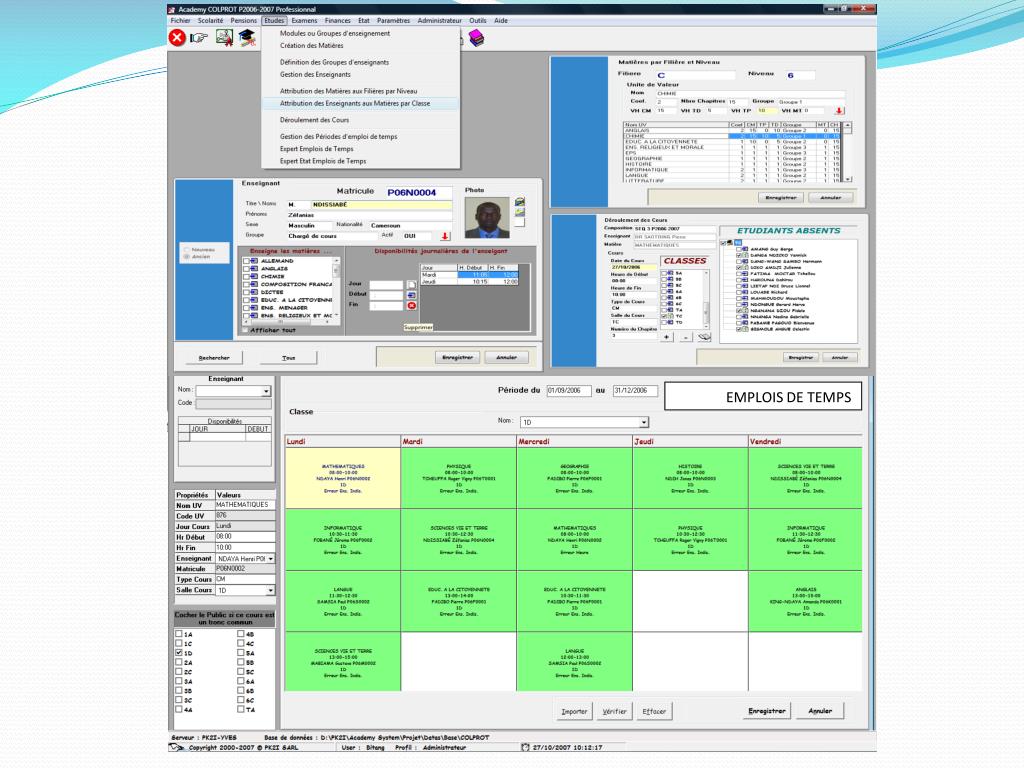Open the teacher-at-board toolbar icon
1024x768 pixels.
224,39
